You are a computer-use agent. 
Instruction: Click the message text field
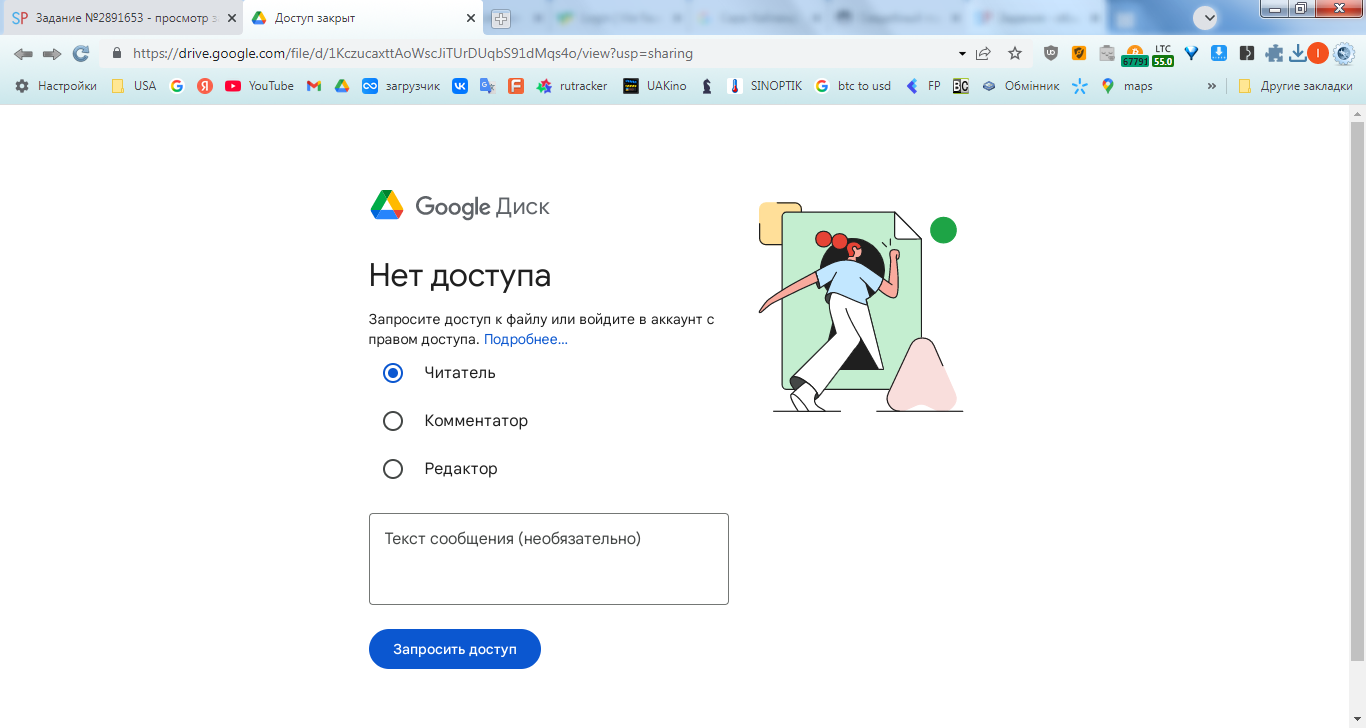click(549, 559)
